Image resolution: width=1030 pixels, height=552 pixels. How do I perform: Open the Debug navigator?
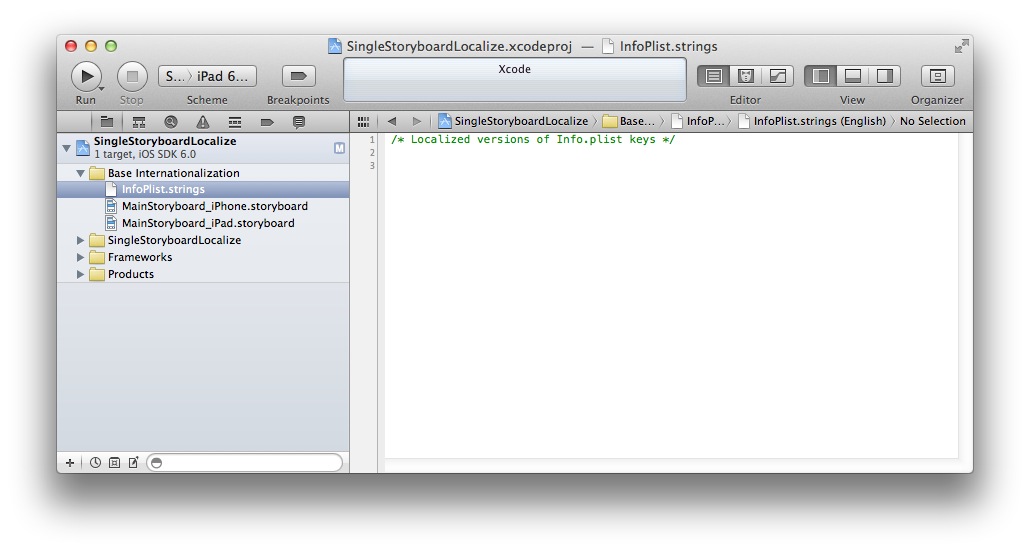(x=235, y=122)
